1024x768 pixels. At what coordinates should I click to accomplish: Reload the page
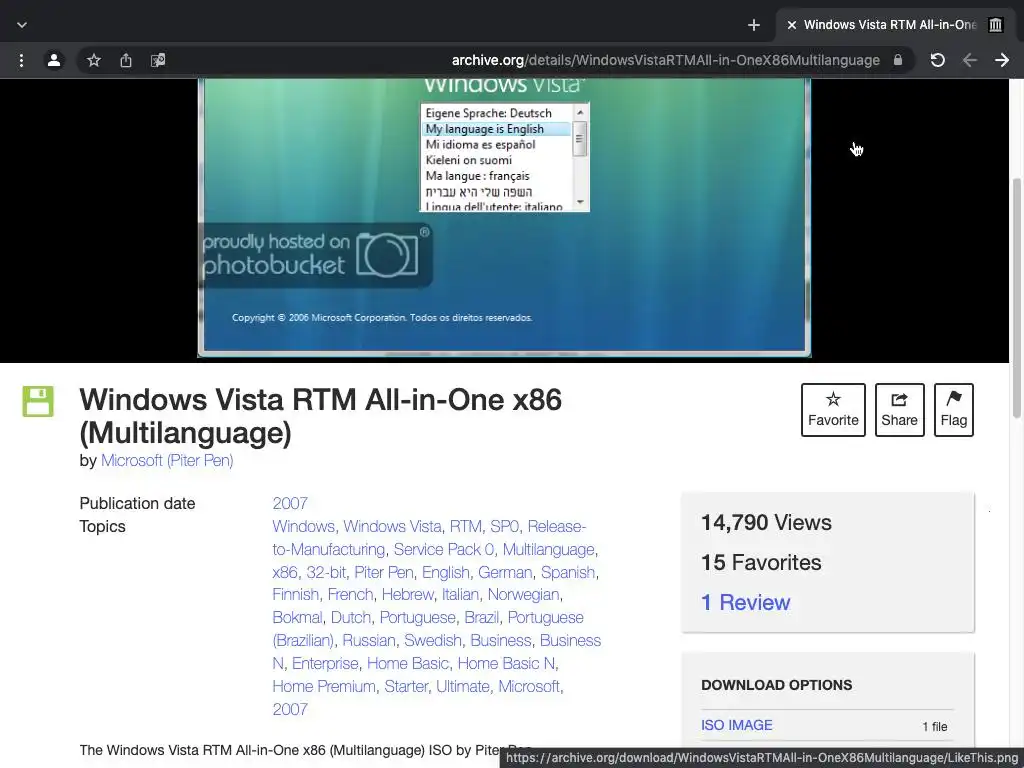click(937, 61)
